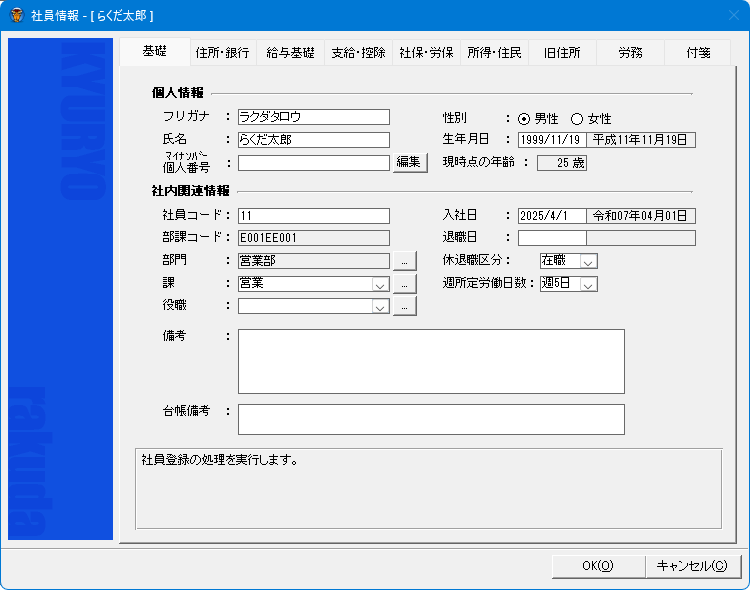Viewport: 750px width, 590px height.
Task: Click the 社員コード input field
Action: [x=313, y=216]
